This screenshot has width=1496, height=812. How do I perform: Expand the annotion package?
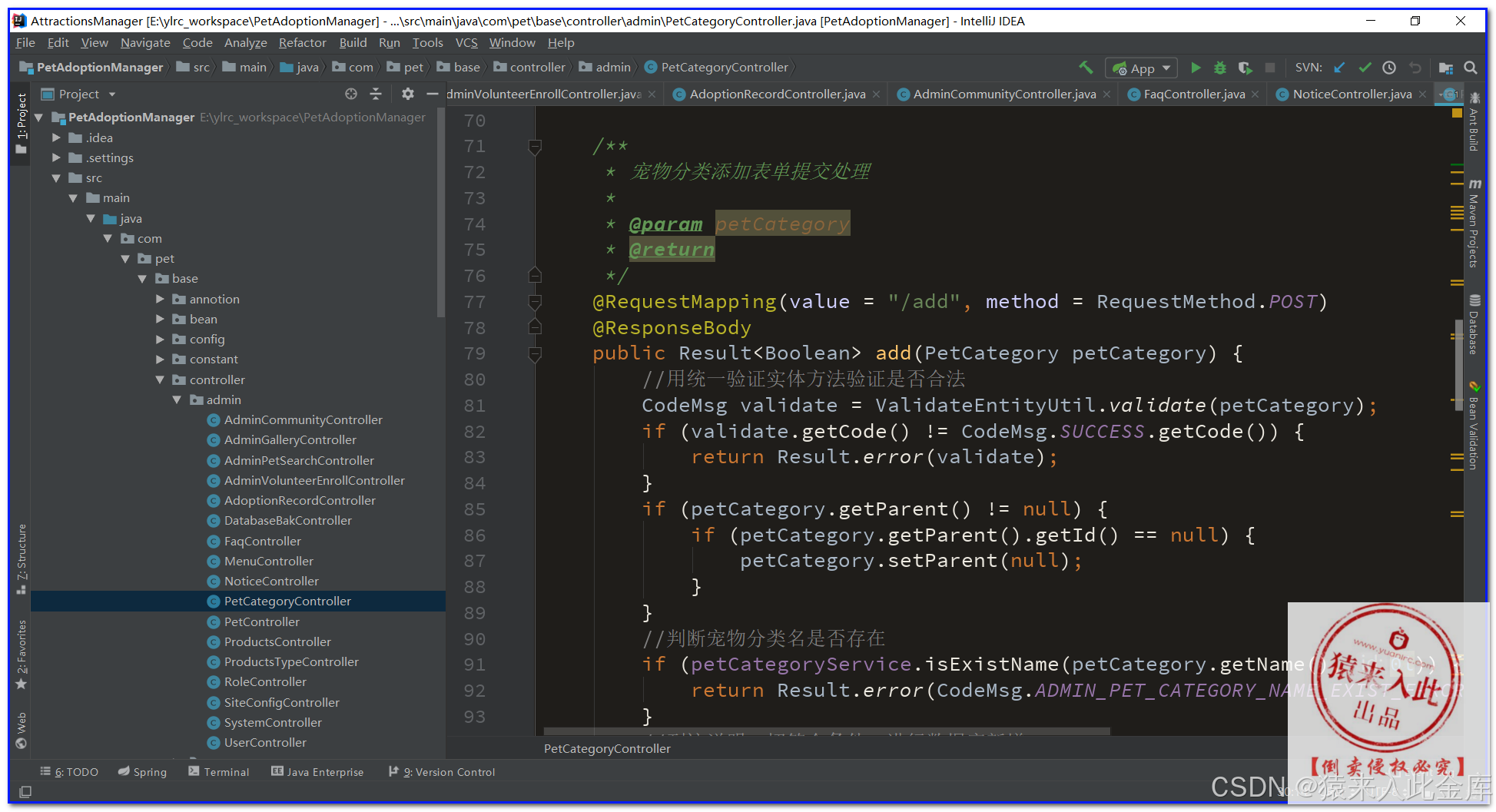pos(160,299)
